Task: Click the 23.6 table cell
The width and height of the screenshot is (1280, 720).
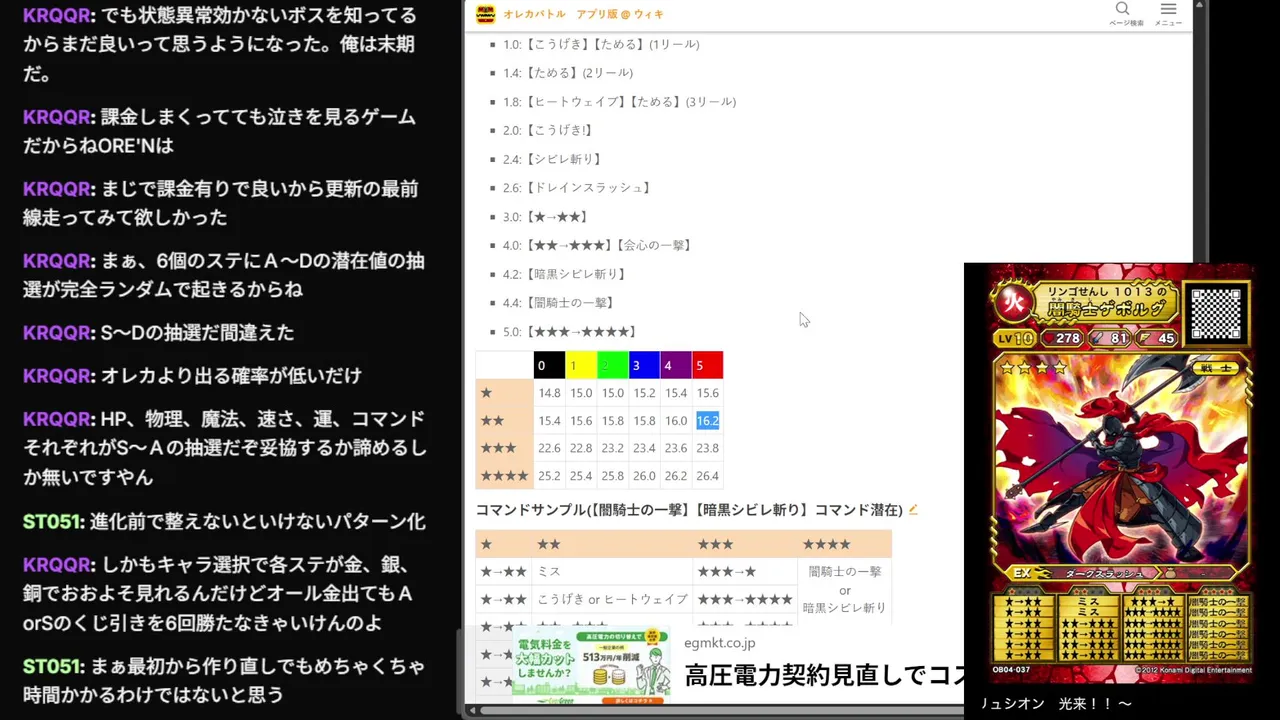Action: coord(675,448)
